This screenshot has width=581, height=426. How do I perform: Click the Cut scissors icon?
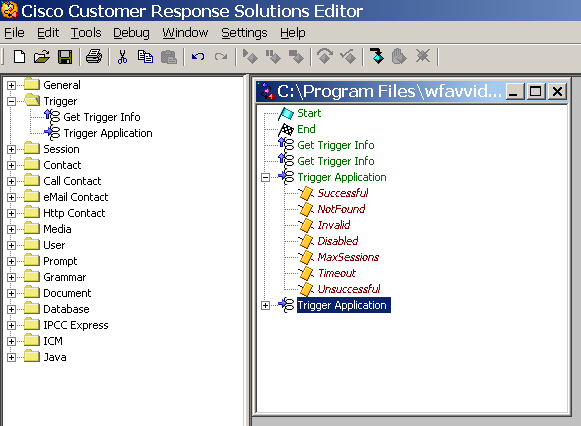pos(122,57)
